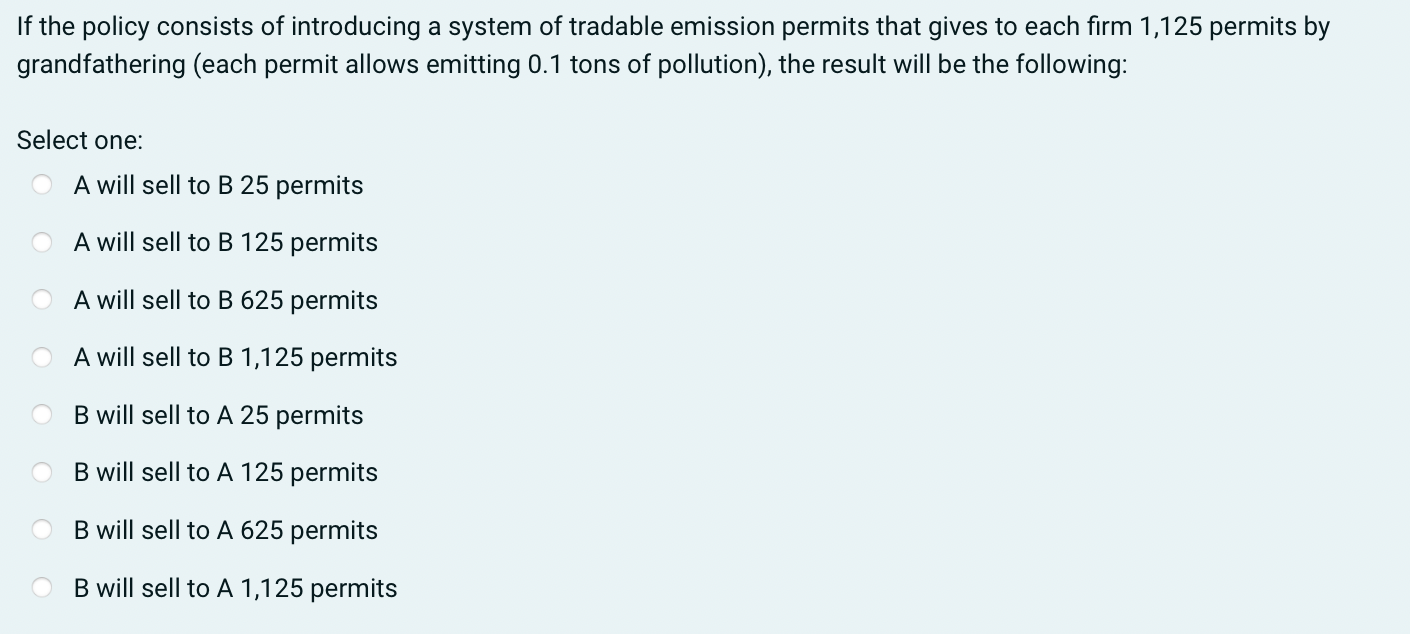The width and height of the screenshot is (1410, 634).
Task: Select "A will sell to B 125 permits"
Action: tap(42, 241)
